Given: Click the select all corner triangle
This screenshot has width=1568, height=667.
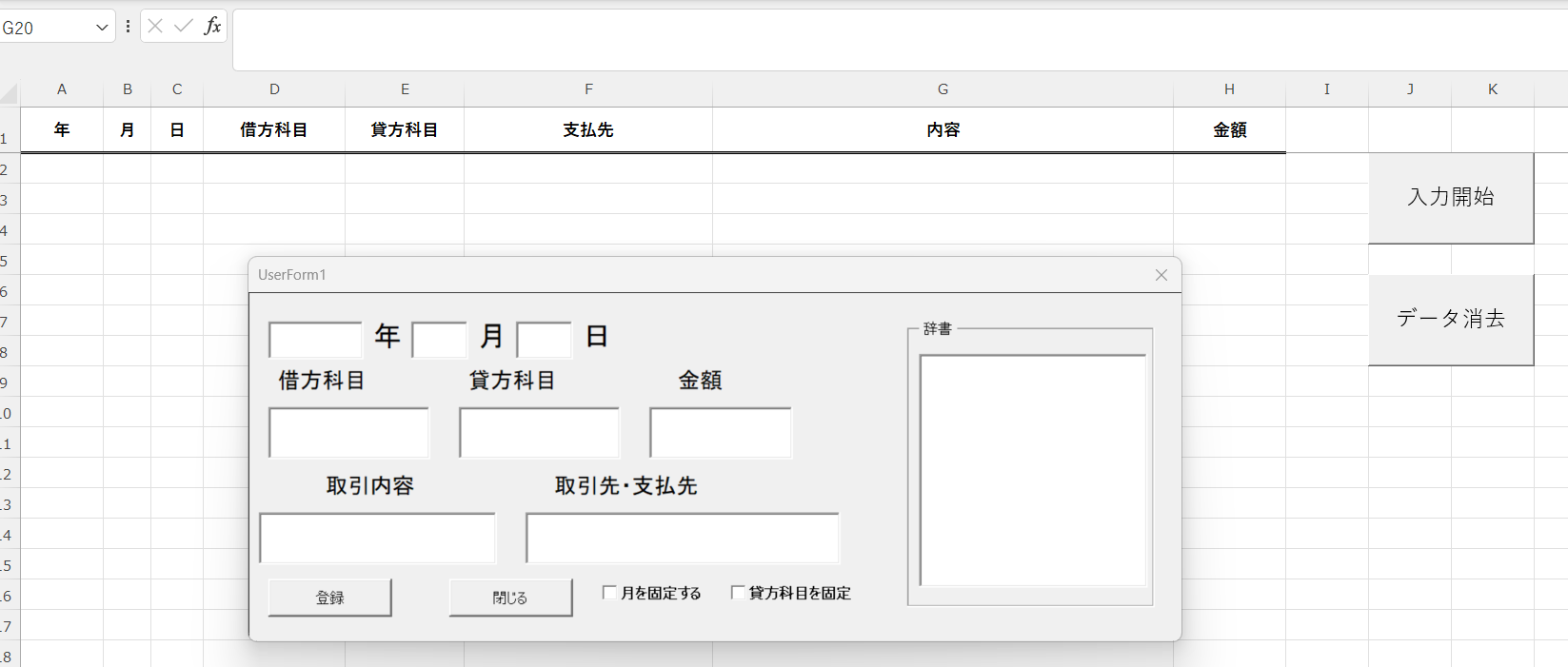Looking at the screenshot, I should pos(10,93).
